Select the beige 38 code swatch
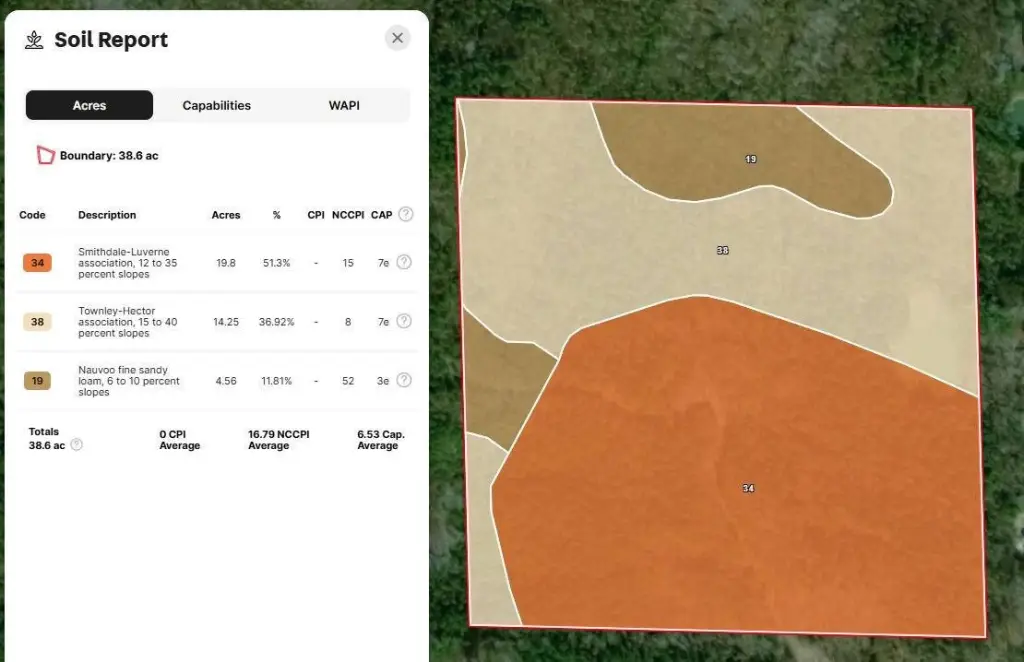Screen dimensions: 1024x662 [37, 322]
